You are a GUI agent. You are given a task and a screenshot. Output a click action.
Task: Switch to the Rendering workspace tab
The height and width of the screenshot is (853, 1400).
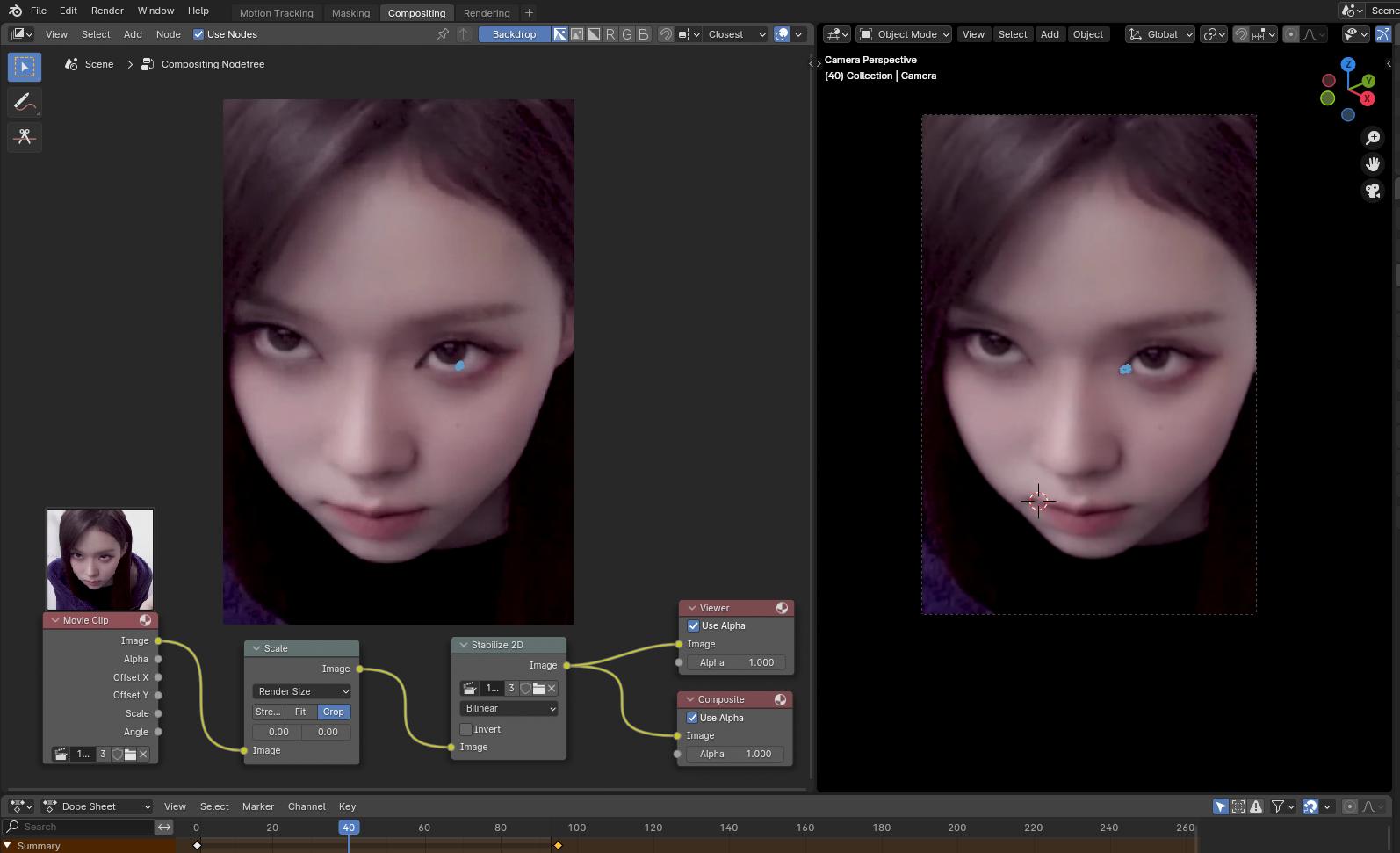point(487,13)
